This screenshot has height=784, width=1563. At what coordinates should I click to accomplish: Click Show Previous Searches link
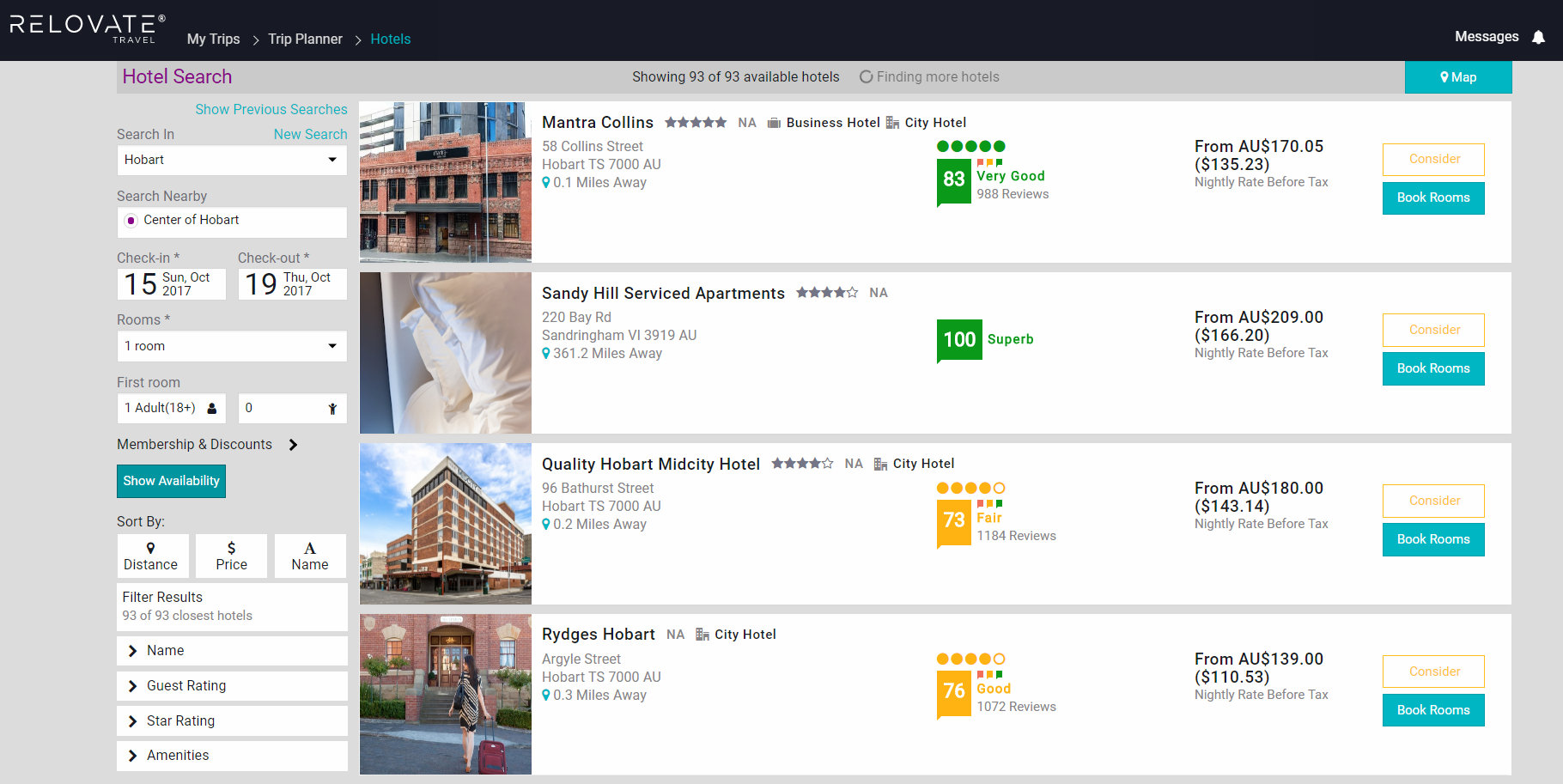271,110
